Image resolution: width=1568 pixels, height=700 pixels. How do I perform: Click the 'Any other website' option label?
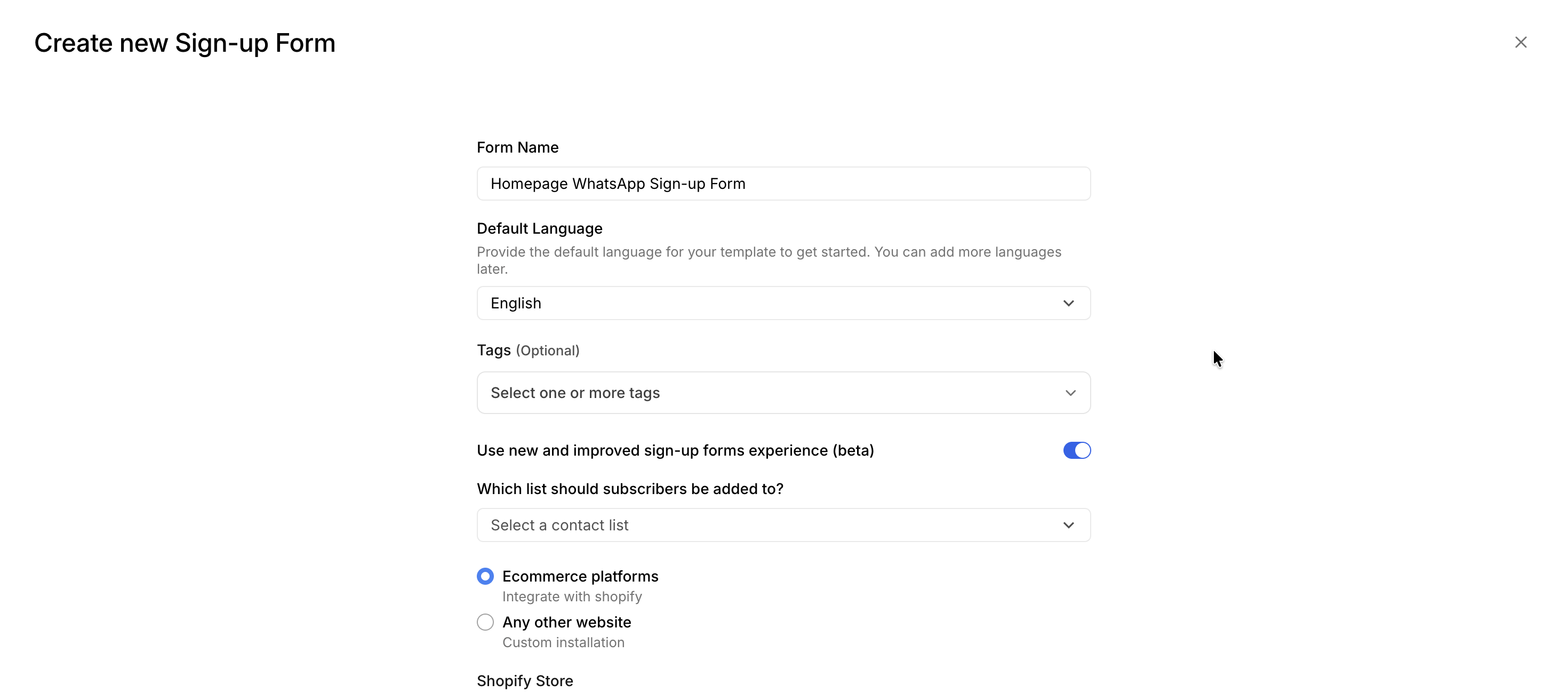pos(567,622)
